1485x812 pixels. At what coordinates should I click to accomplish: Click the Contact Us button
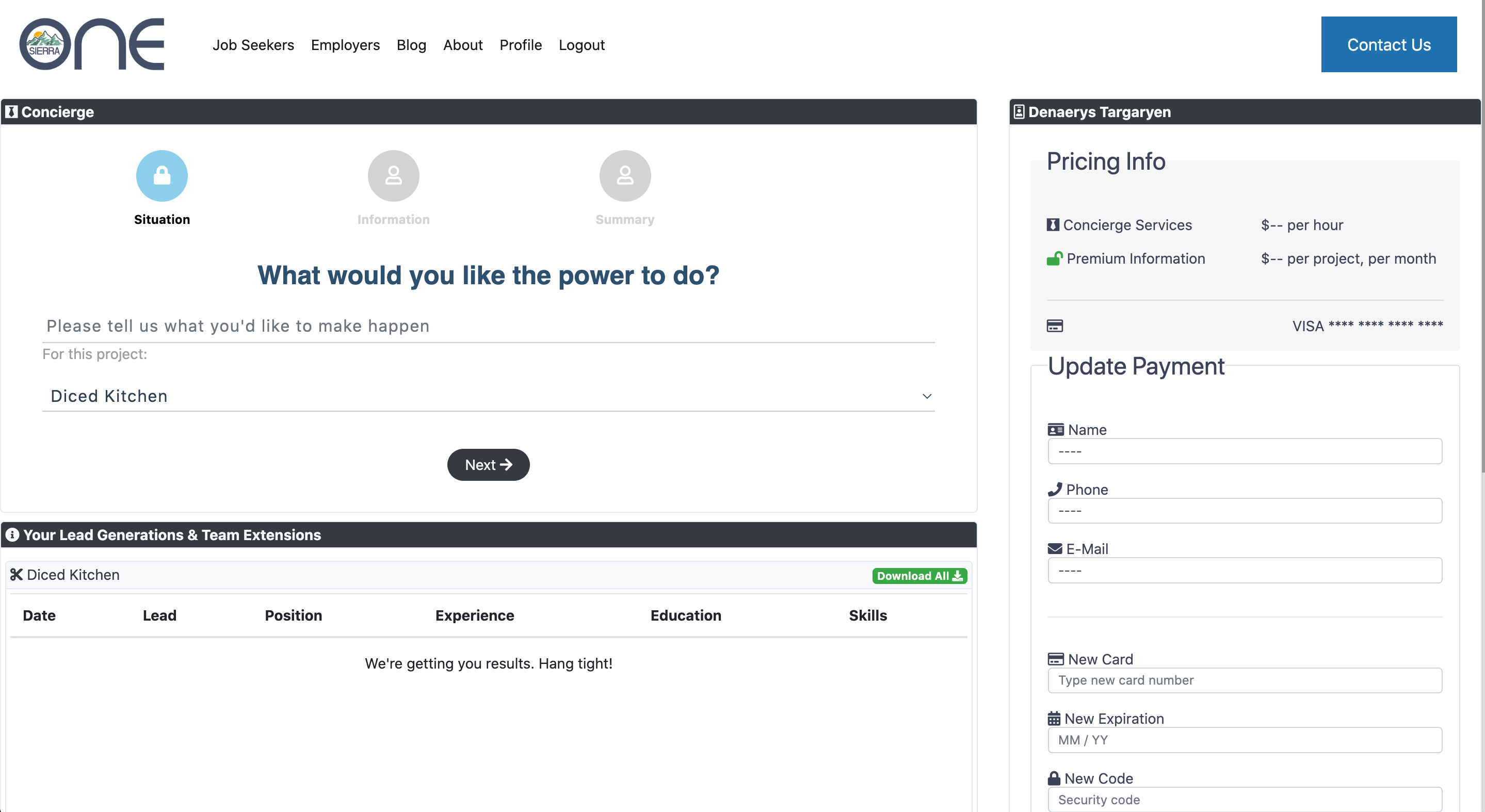(x=1388, y=44)
